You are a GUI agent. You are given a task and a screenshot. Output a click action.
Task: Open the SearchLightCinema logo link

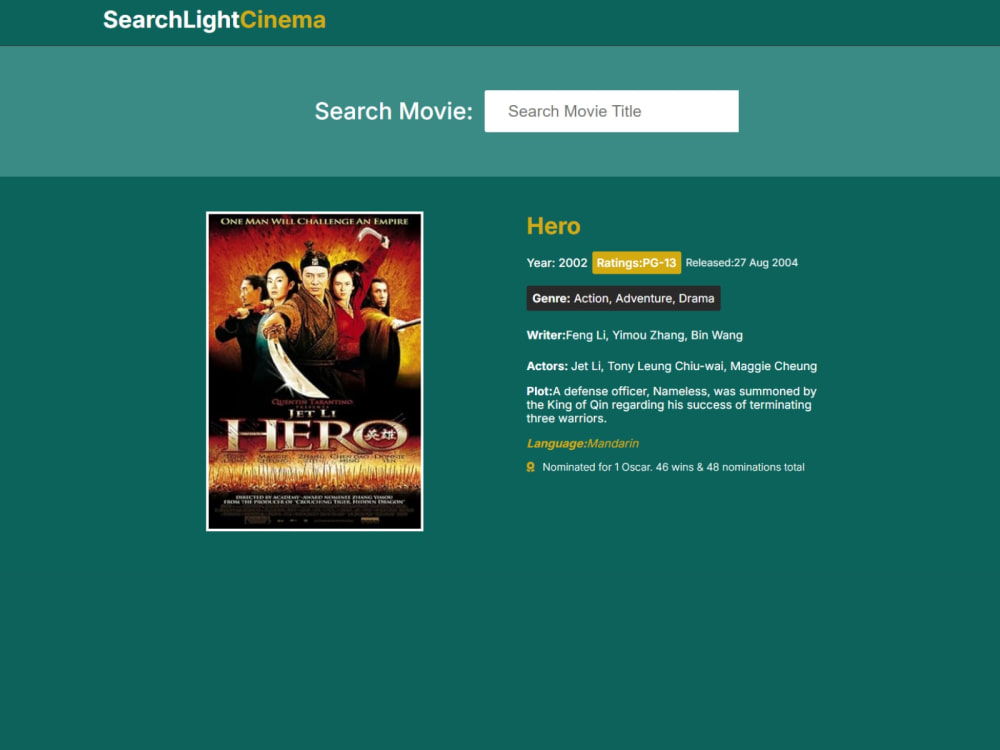[214, 20]
